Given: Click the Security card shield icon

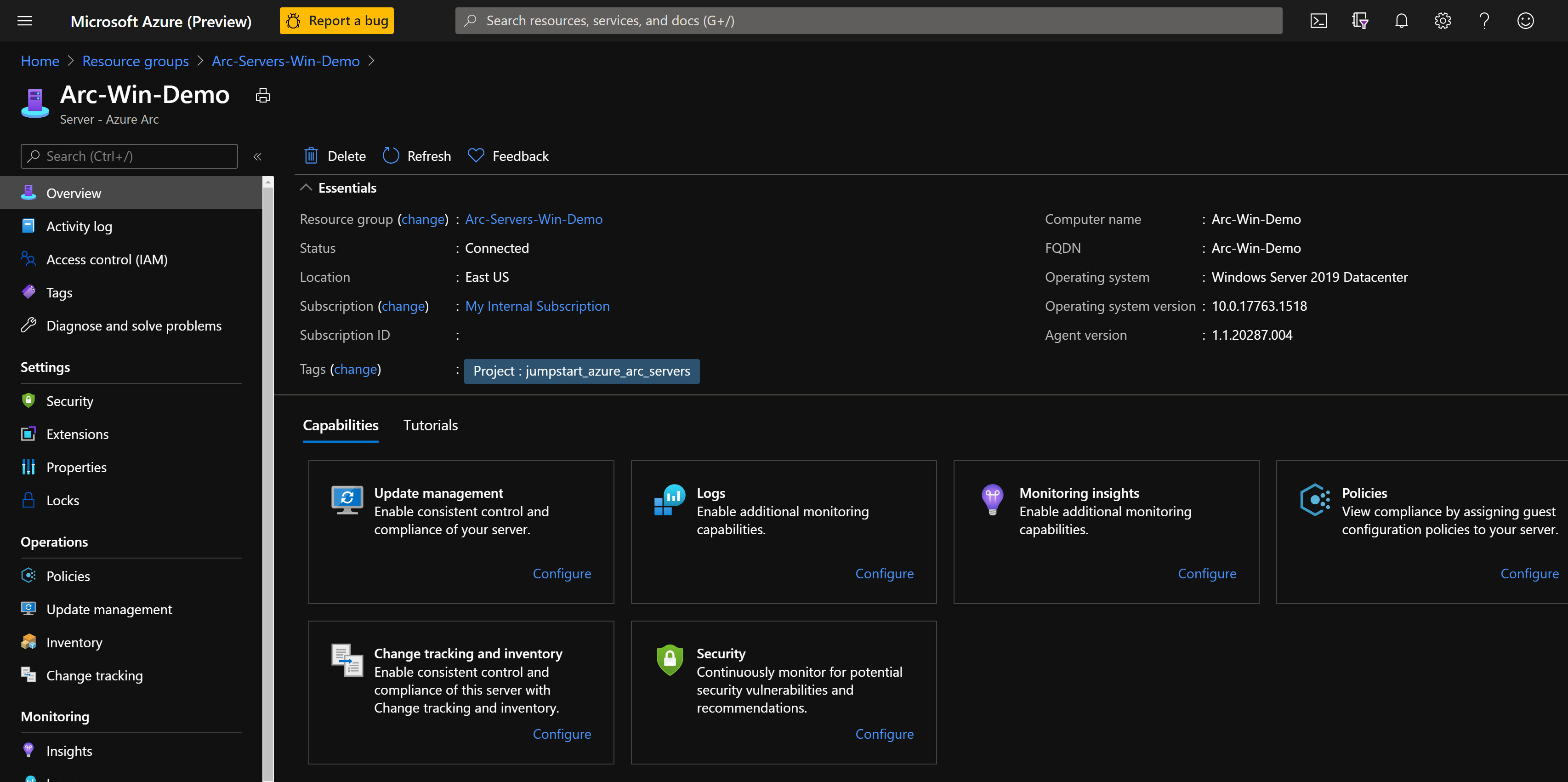Looking at the screenshot, I should coord(670,660).
